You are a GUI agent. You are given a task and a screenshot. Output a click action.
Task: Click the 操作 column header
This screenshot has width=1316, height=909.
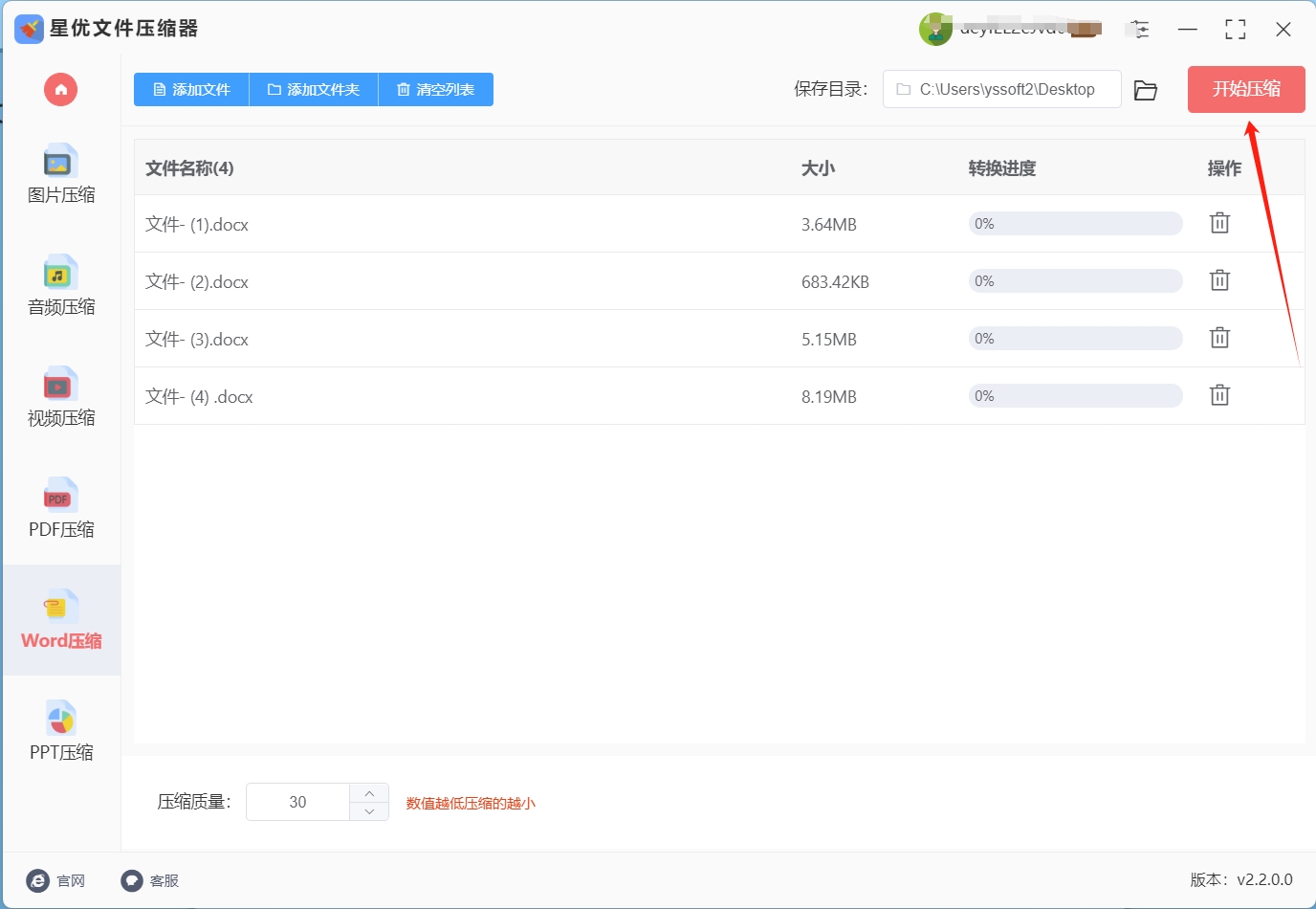pos(1224,168)
